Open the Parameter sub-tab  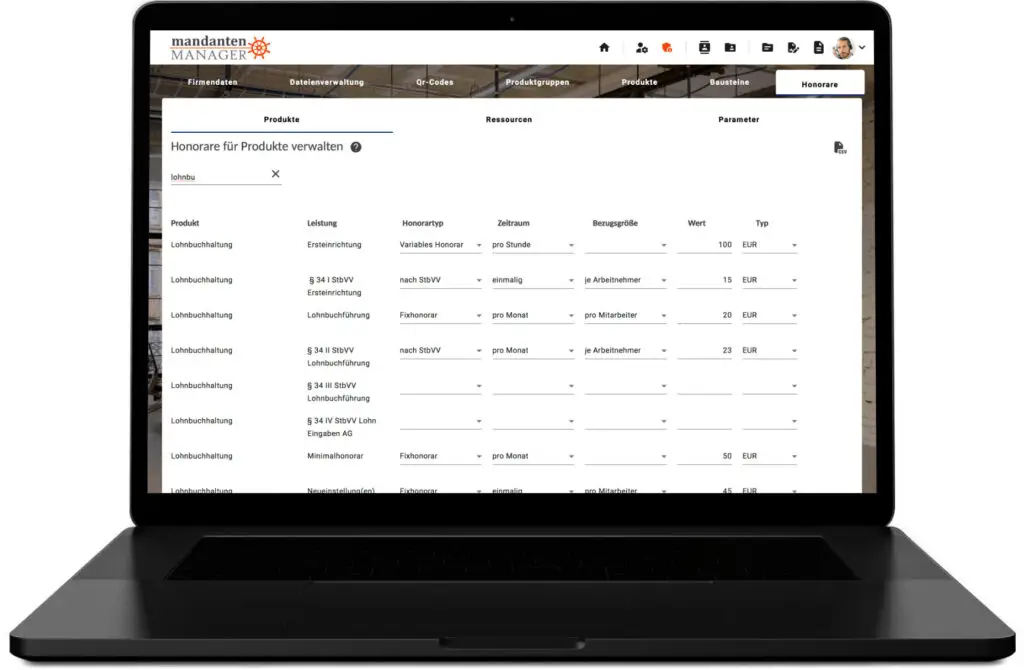[x=739, y=120]
